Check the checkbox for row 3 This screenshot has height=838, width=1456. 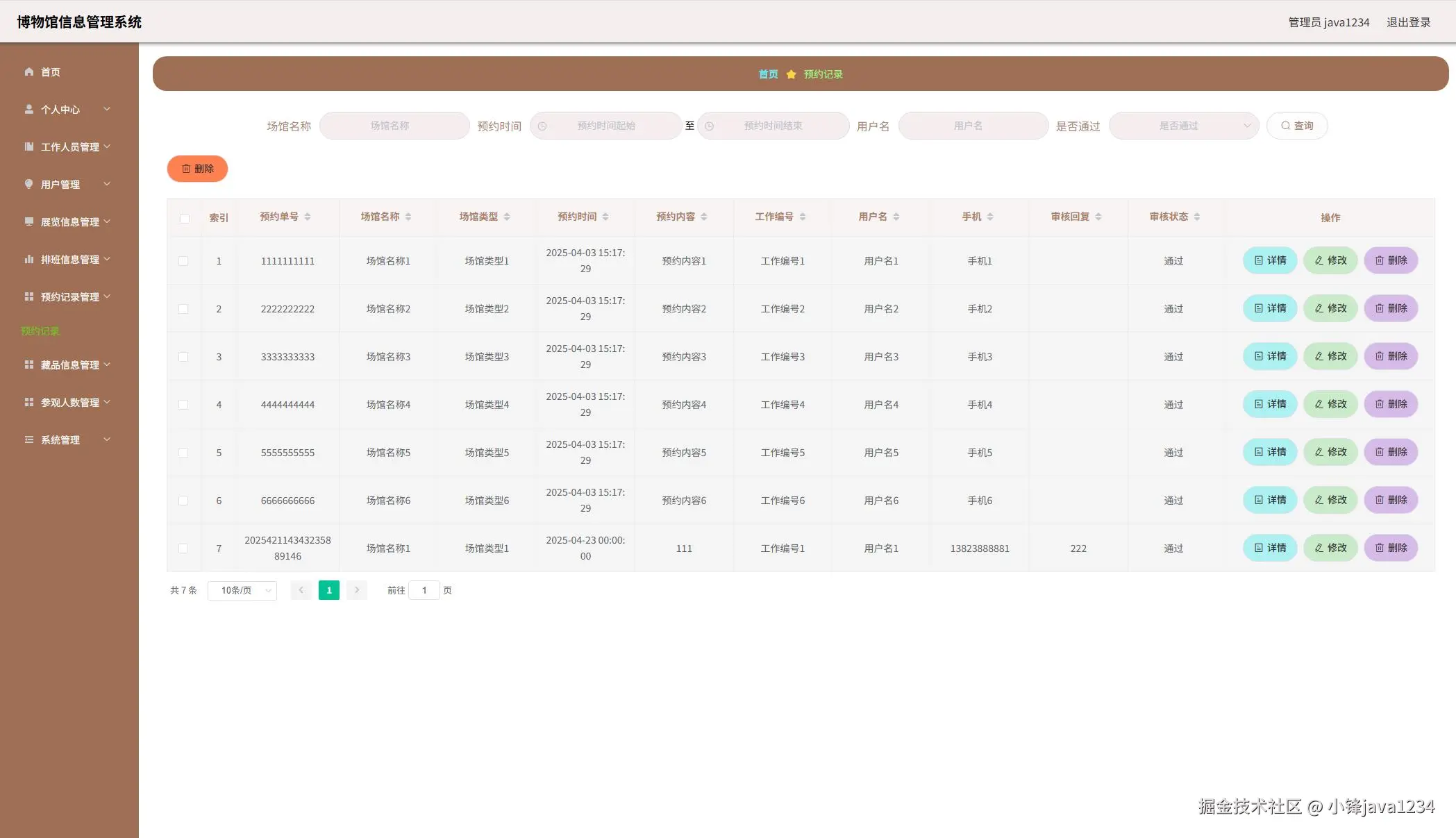click(x=183, y=357)
